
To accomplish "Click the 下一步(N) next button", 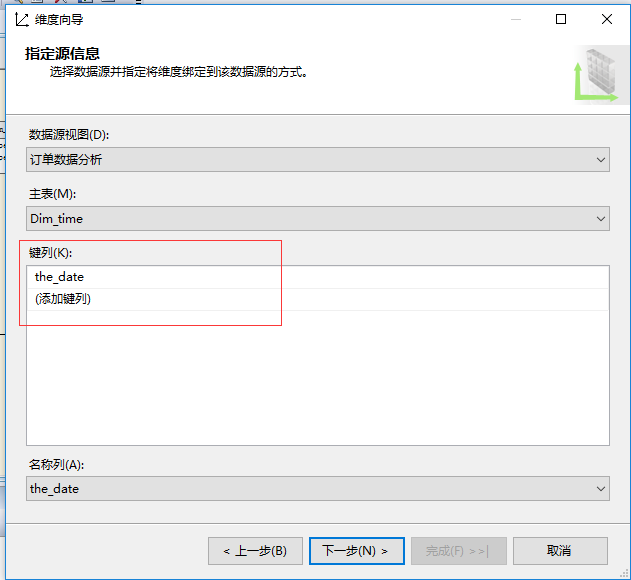I will [x=357, y=551].
